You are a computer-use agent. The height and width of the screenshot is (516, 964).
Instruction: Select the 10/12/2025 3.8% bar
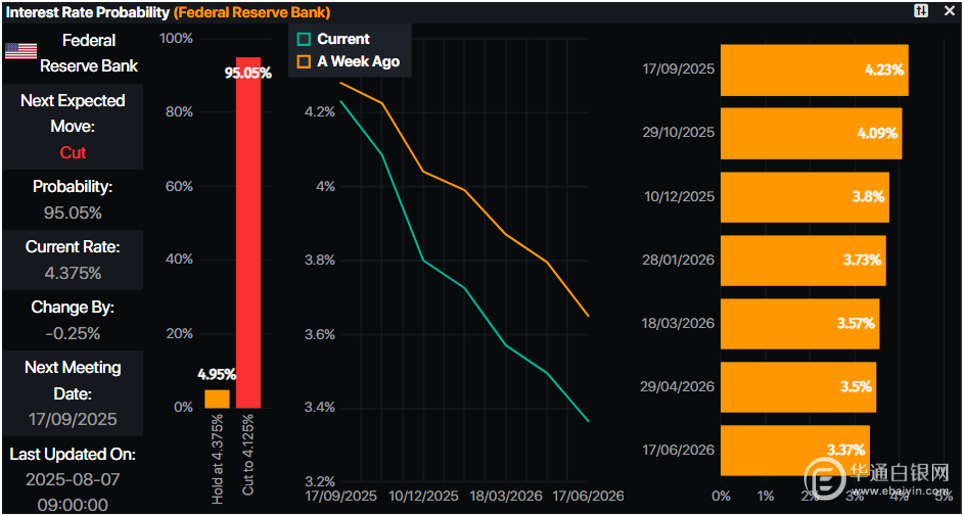805,197
